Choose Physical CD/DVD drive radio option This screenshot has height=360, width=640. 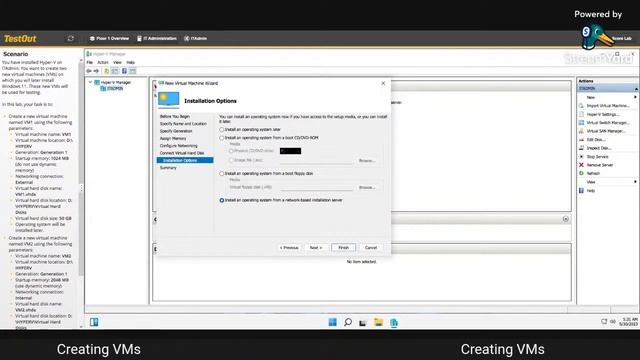252,151
